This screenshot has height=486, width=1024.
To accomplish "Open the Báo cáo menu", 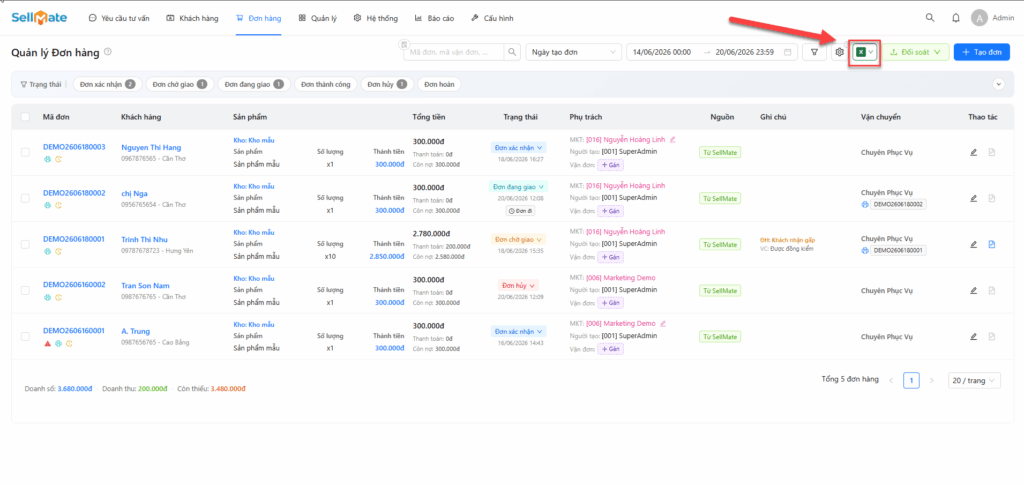I will pos(434,18).
